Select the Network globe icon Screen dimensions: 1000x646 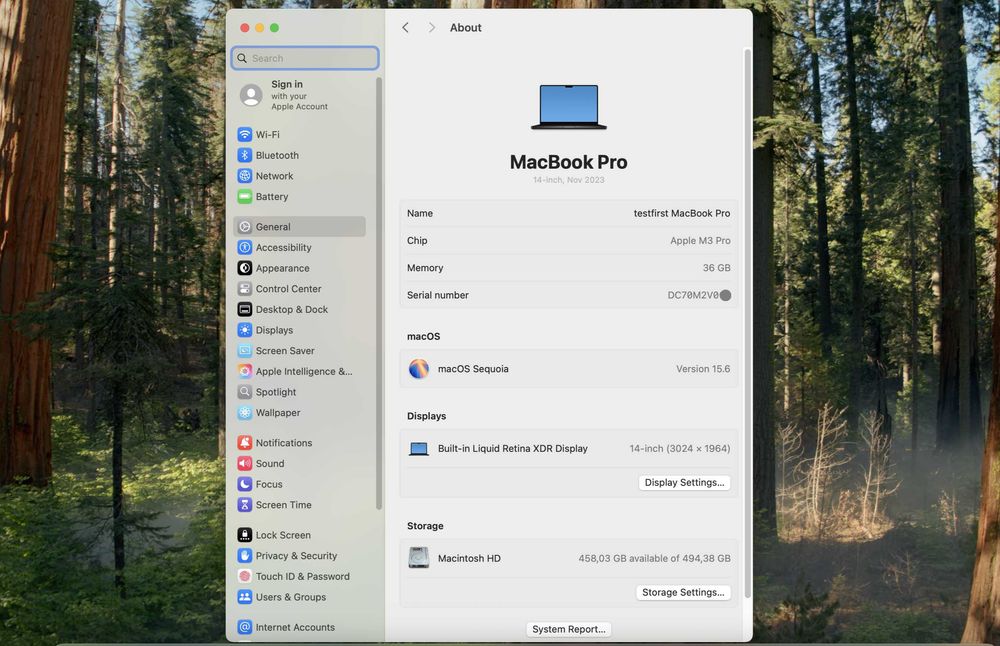(245, 176)
